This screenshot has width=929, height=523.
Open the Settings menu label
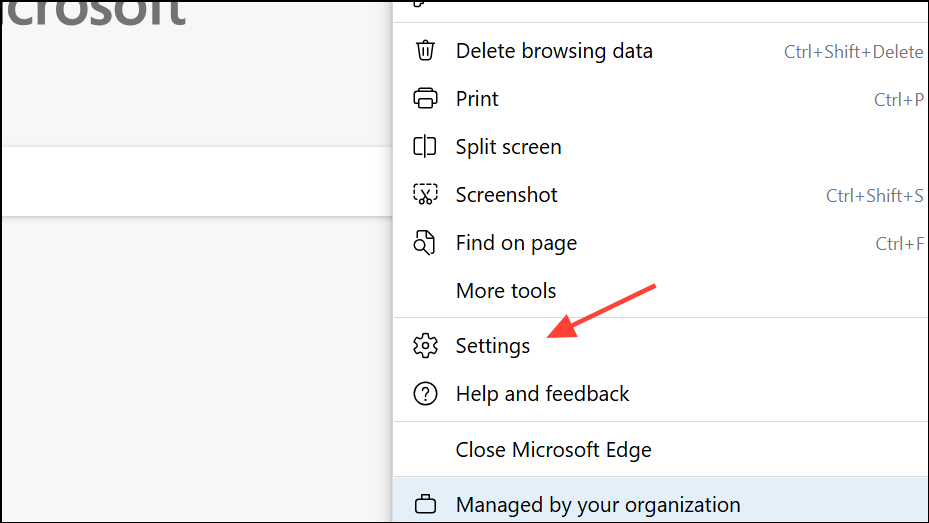pyautogui.click(x=493, y=346)
